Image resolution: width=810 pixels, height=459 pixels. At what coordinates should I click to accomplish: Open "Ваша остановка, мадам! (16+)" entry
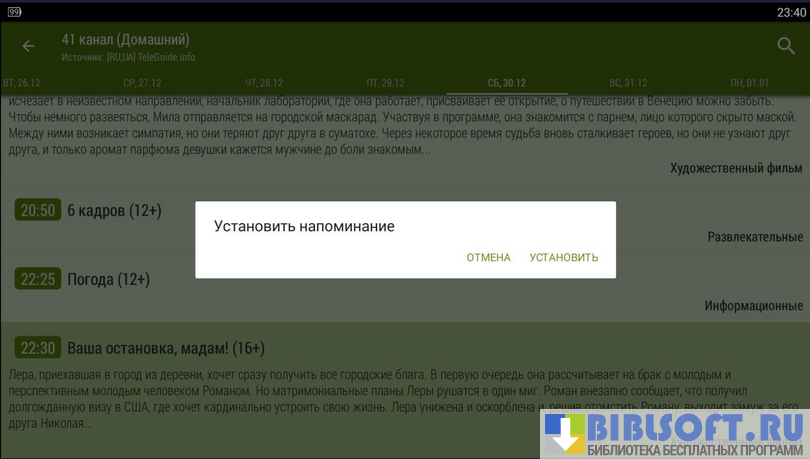pyautogui.click(x=165, y=348)
